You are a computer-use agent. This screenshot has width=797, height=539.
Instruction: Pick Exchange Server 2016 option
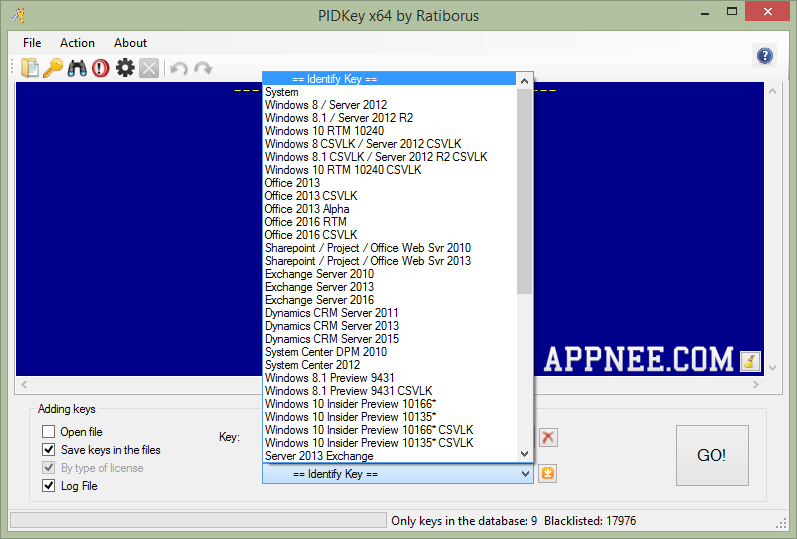click(x=389, y=300)
